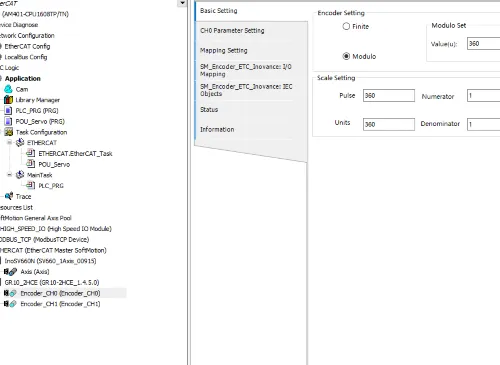Collapse the MainTask node
500x365 pixels.
(10, 174)
